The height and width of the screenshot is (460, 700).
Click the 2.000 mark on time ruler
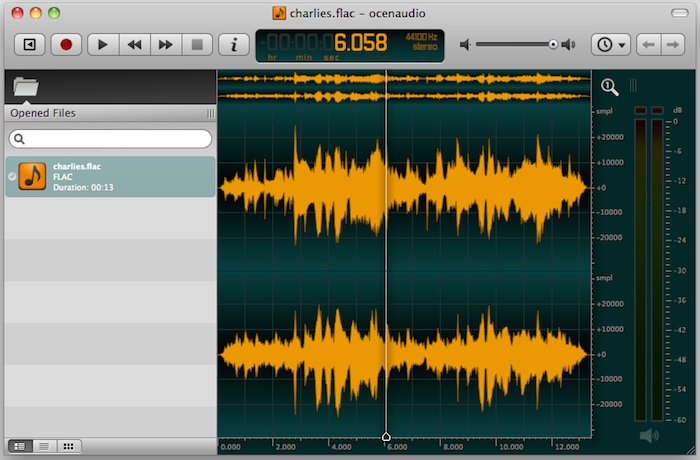click(x=285, y=447)
